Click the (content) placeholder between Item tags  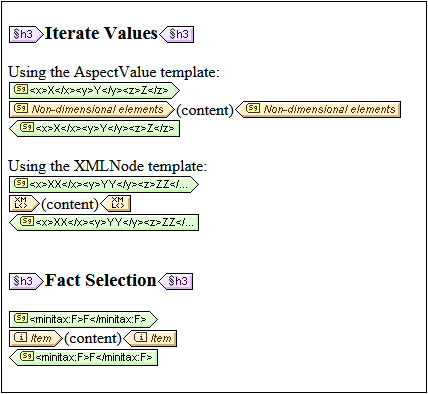tap(93, 339)
